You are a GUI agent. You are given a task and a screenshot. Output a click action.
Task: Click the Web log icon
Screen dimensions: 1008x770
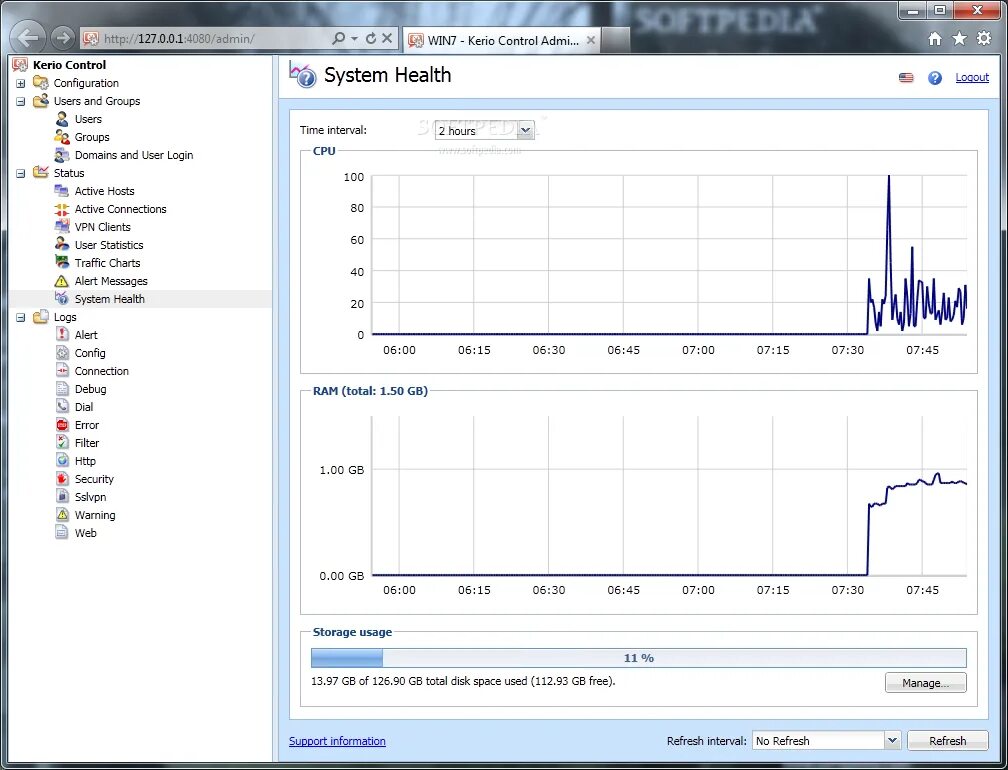pyautogui.click(x=62, y=533)
